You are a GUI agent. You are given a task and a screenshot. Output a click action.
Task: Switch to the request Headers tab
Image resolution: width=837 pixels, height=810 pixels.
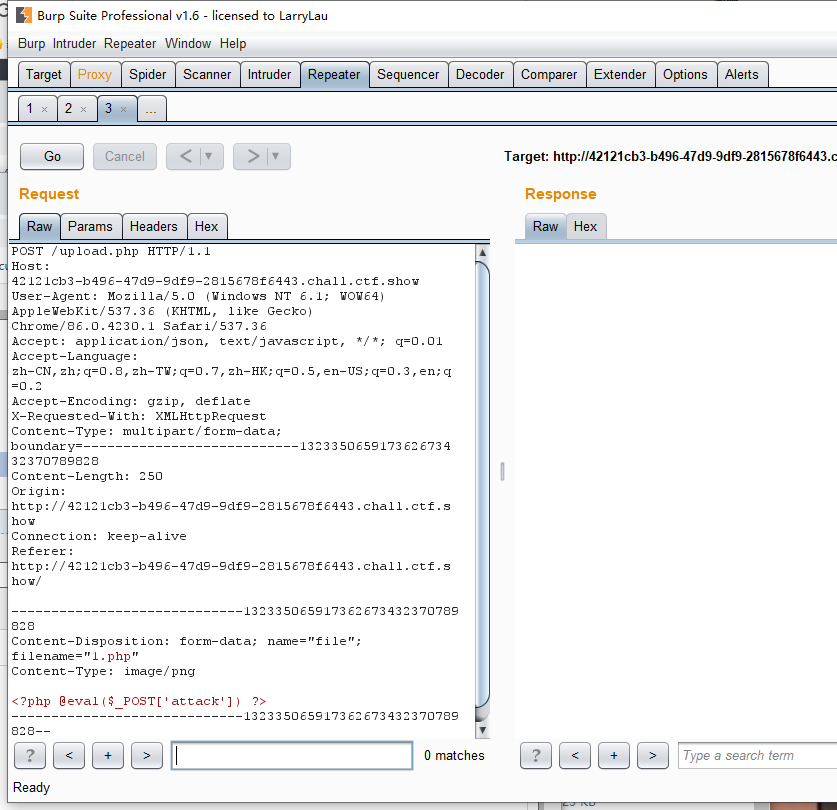pyautogui.click(x=154, y=227)
